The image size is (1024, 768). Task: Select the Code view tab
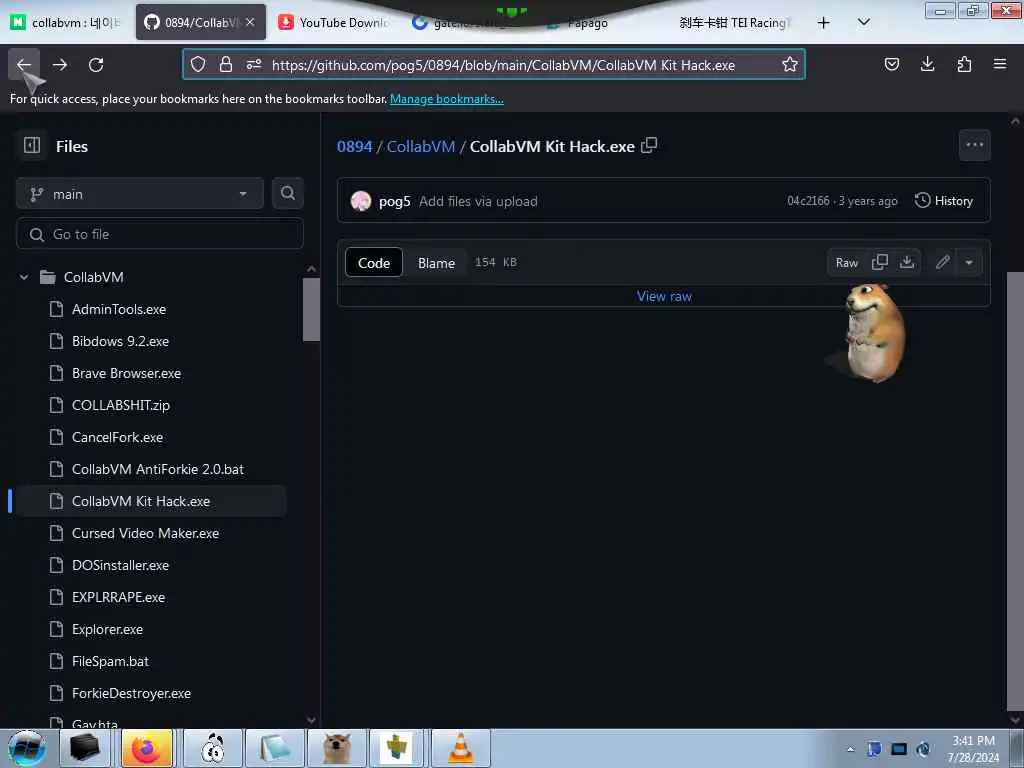(374, 263)
